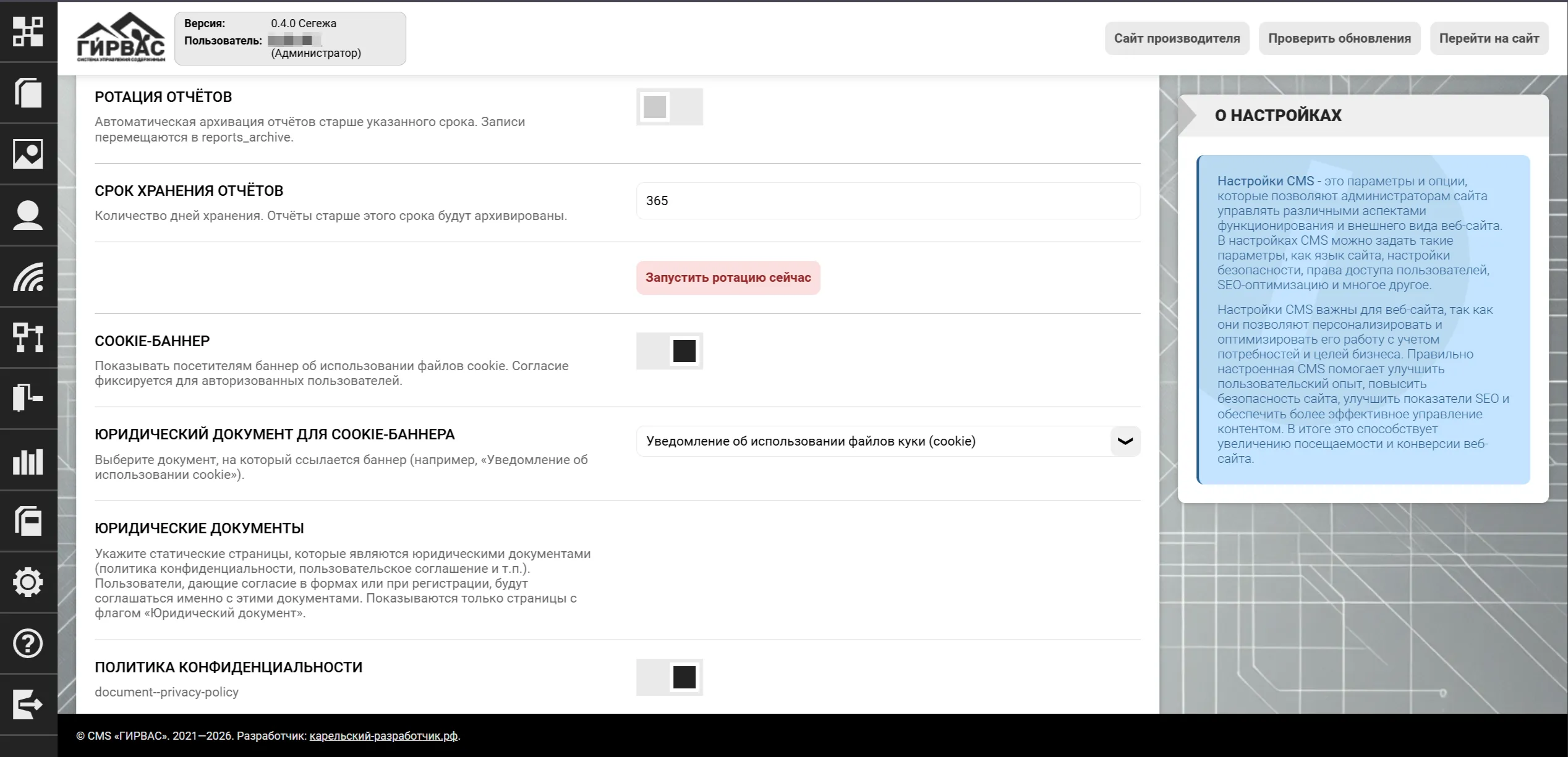Click Запустить ротацию сейчас button

[x=728, y=277]
